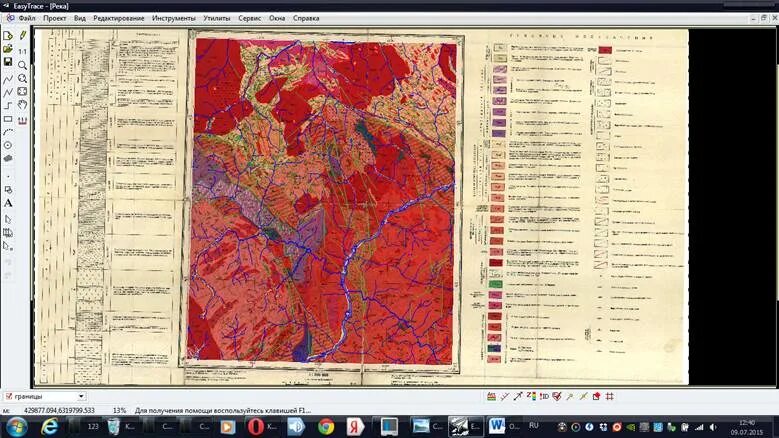Screen dimensions: 779x438
Task: Click the RU language indicator
Action: 534,426
